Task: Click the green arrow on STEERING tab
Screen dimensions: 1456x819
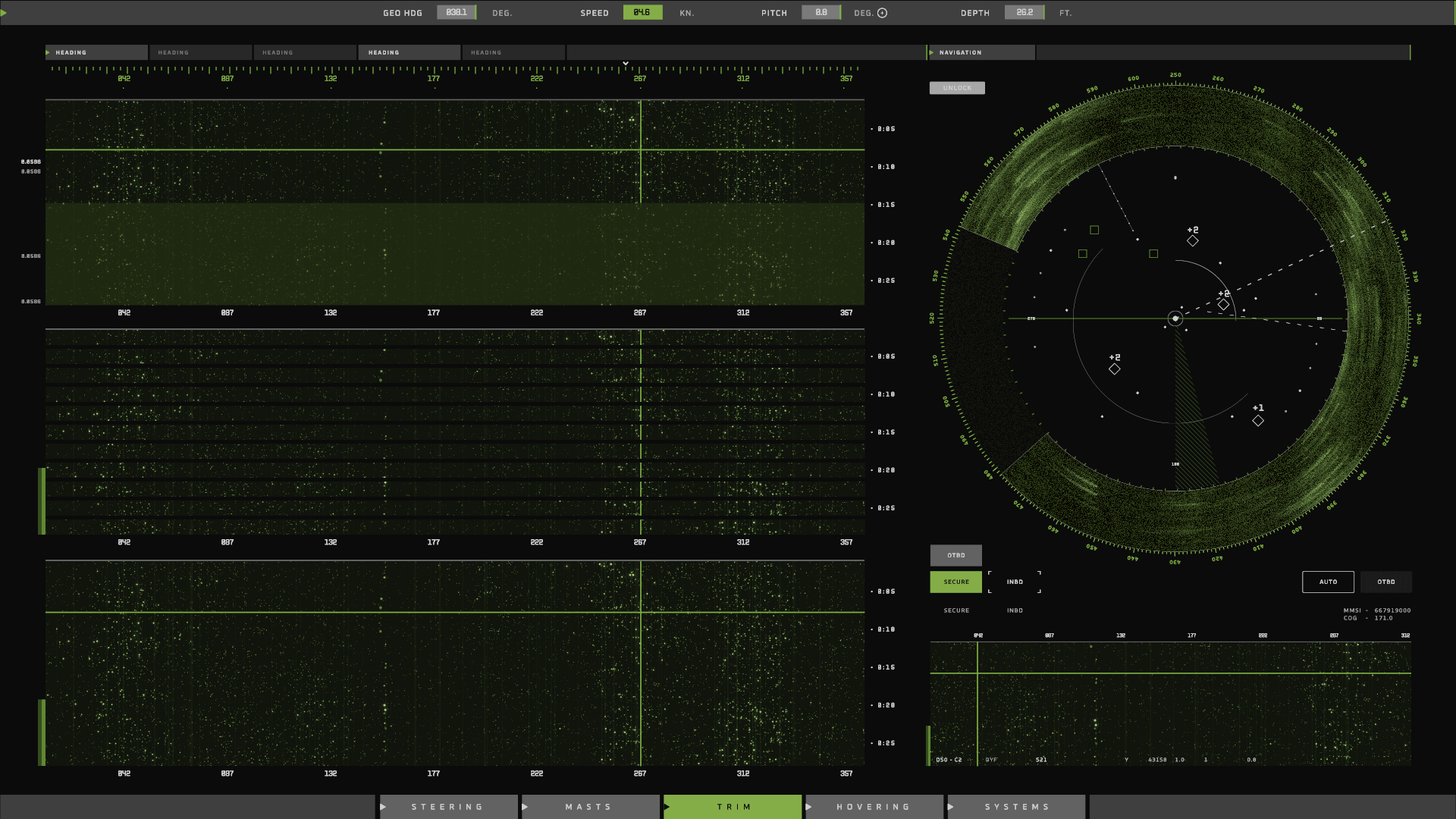Action: [384, 807]
